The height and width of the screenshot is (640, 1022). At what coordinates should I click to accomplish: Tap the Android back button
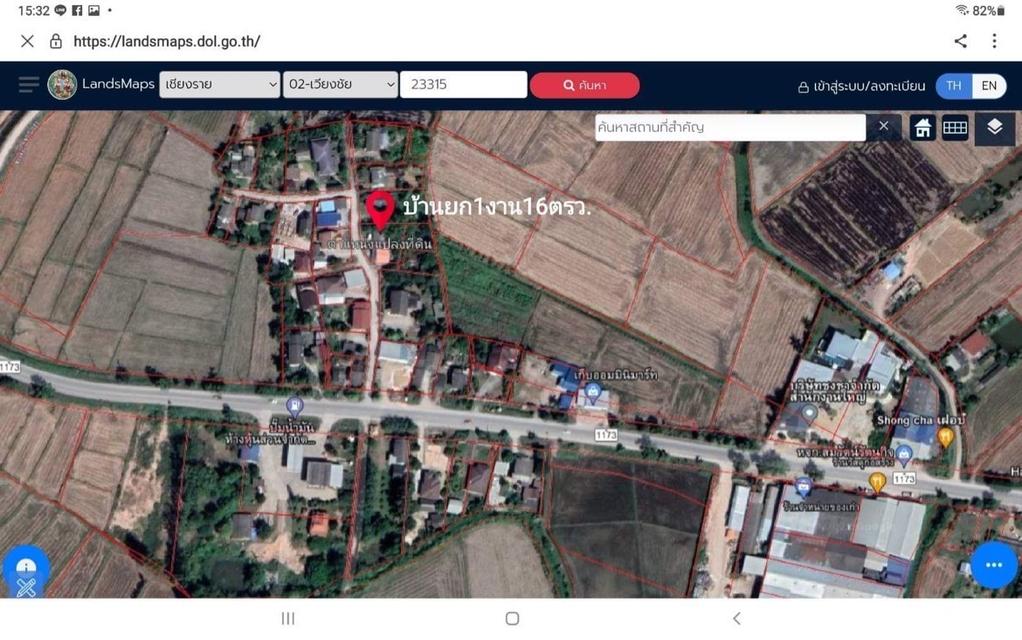click(x=737, y=618)
